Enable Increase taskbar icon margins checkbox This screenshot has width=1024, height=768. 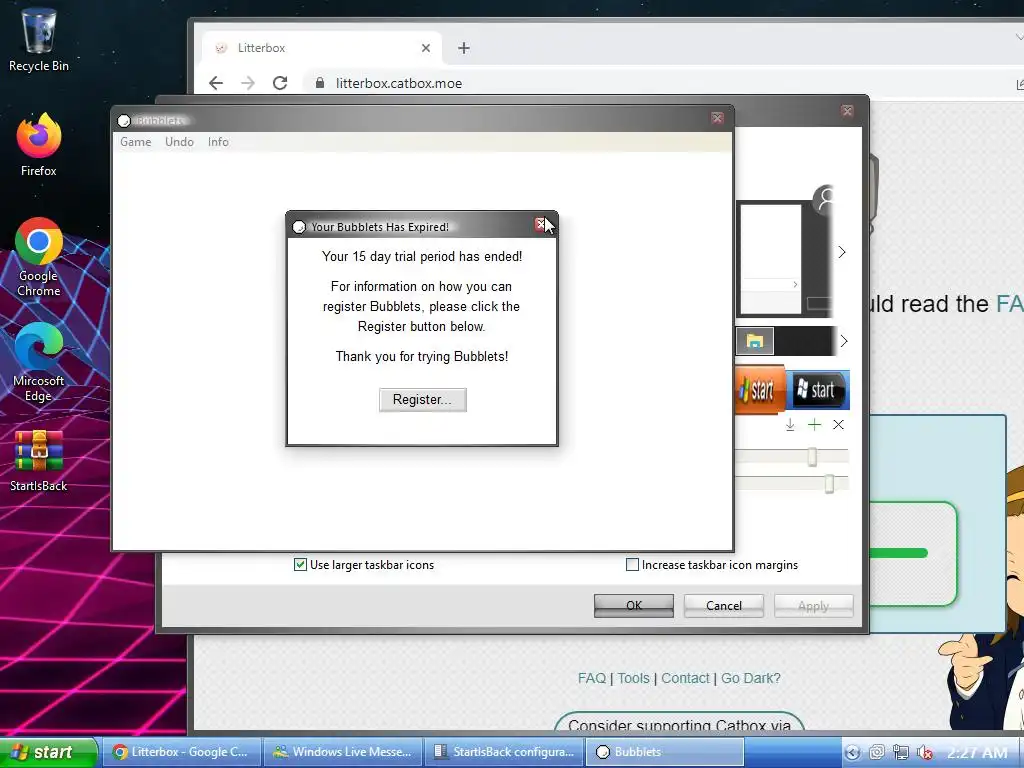click(632, 565)
